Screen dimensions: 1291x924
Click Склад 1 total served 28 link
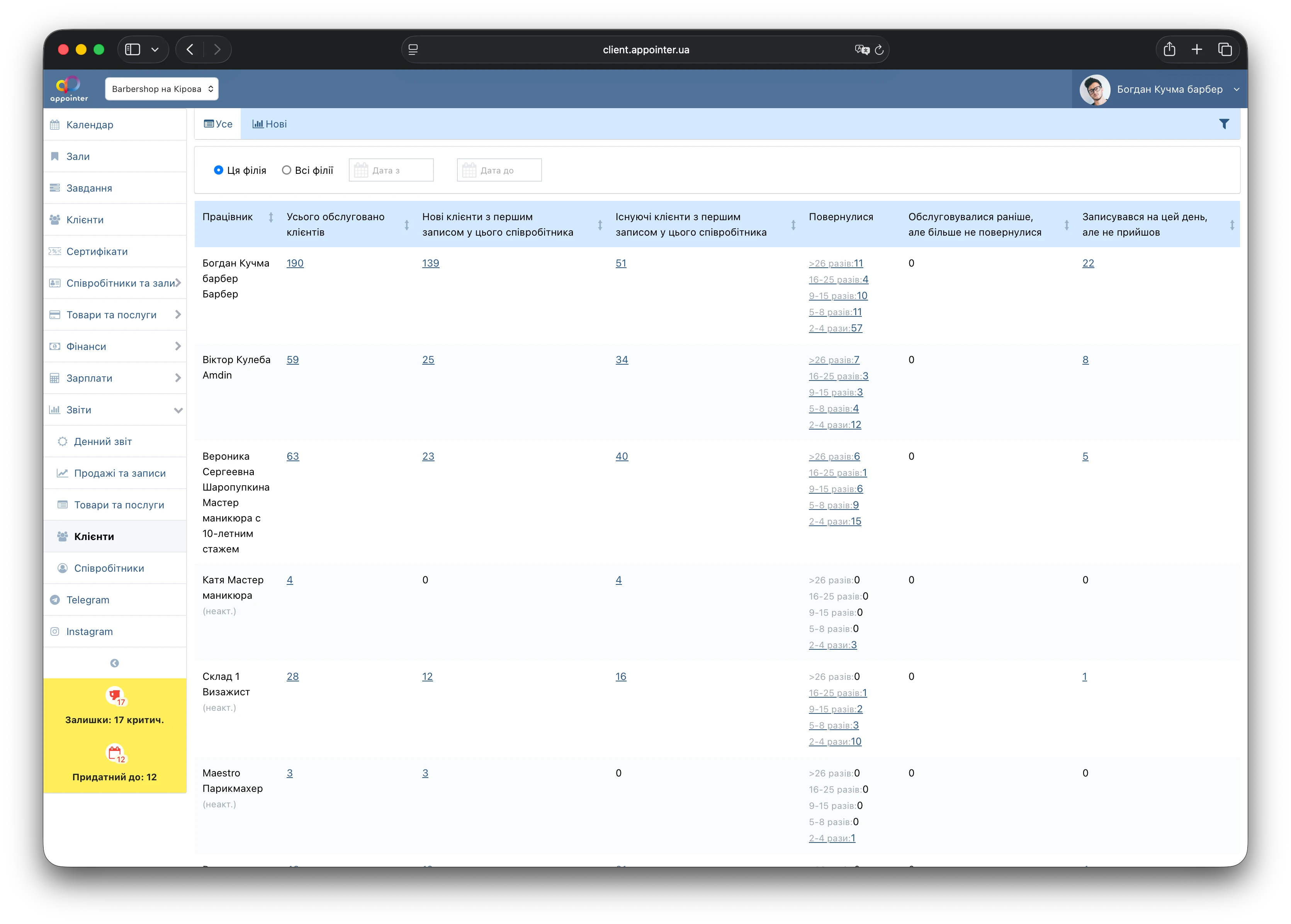click(x=292, y=676)
